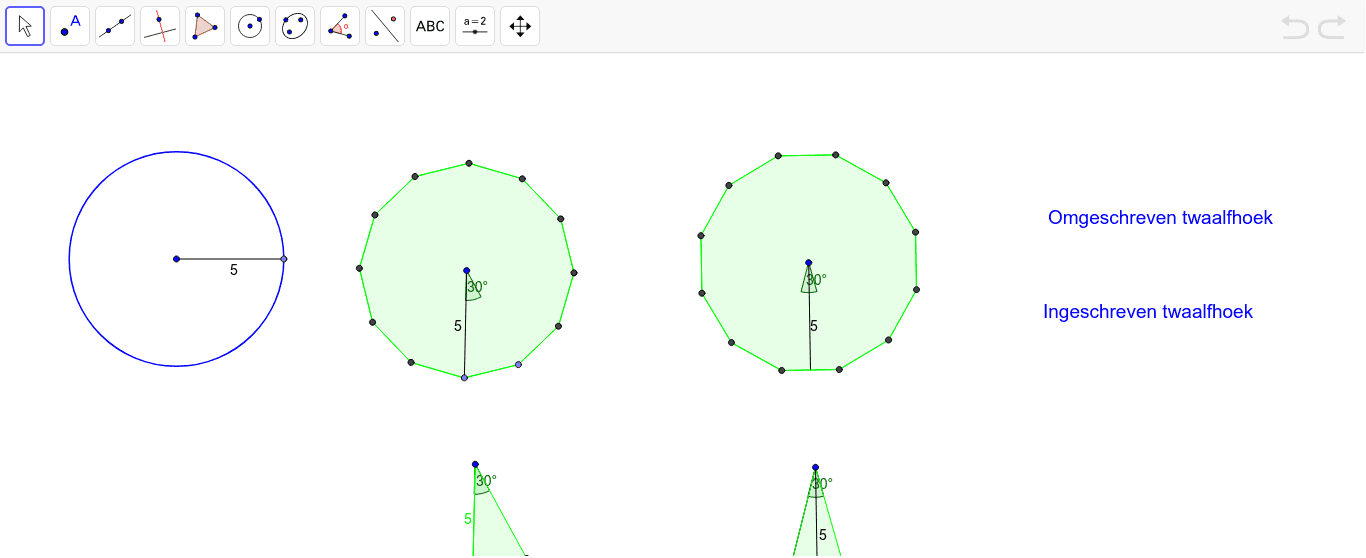1366x558 pixels.
Task: Click the center point of middle dodecagon
Action: [466, 271]
